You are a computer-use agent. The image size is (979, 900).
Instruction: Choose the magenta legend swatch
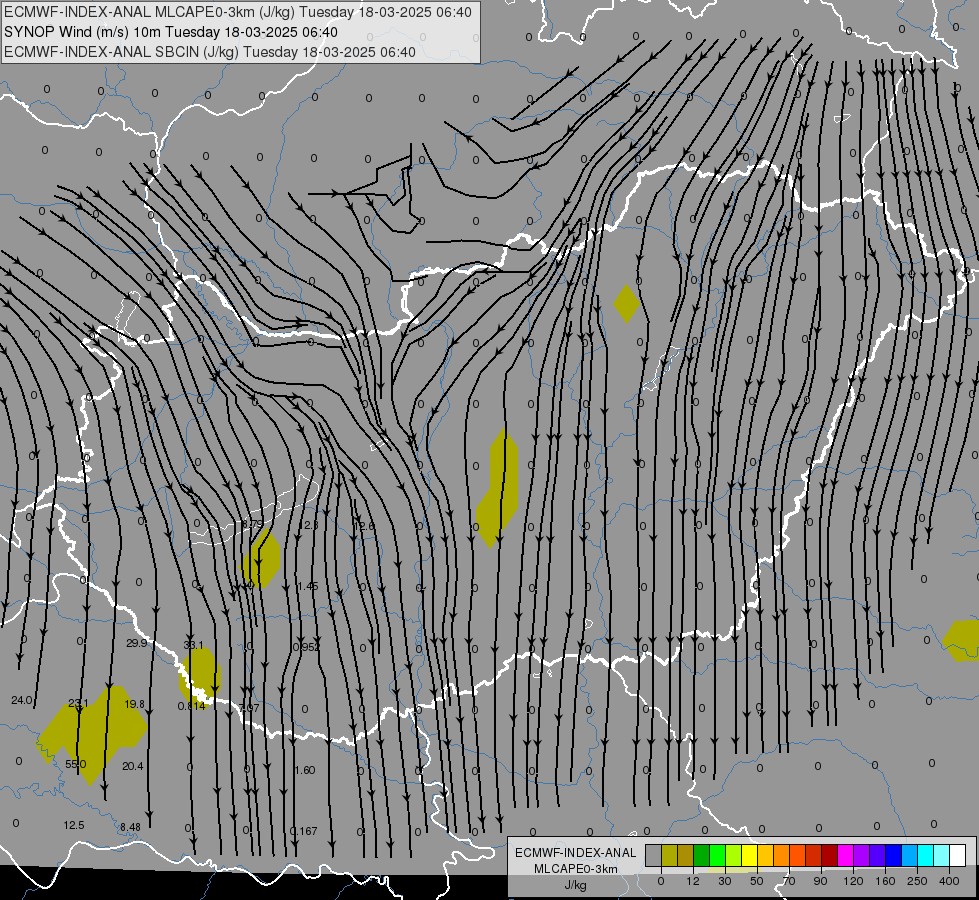click(x=846, y=855)
